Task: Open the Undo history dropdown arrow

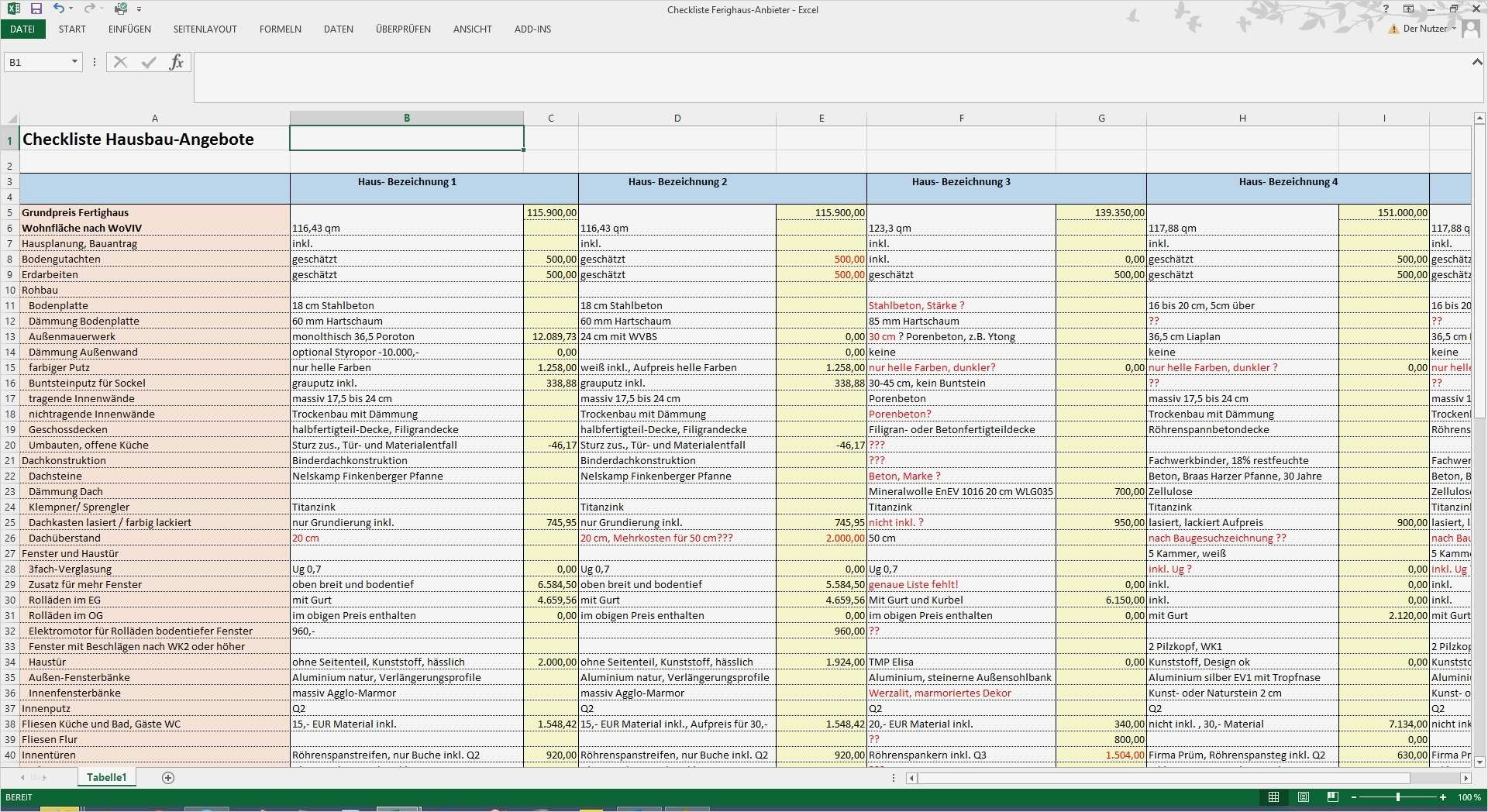Action: [71, 9]
